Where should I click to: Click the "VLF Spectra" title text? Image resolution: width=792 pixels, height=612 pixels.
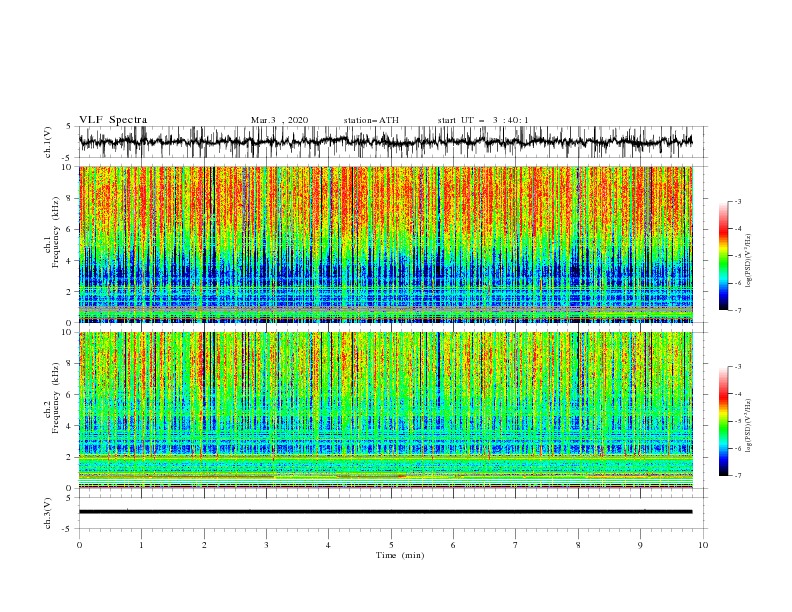[113, 120]
